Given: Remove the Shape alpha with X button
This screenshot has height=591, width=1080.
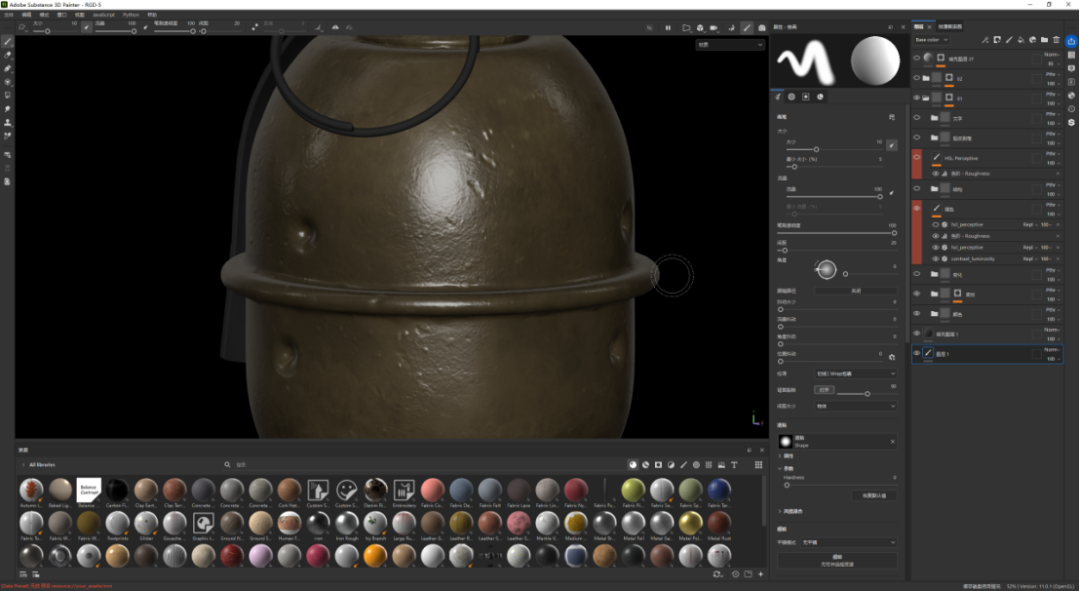Looking at the screenshot, I should [892, 442].
